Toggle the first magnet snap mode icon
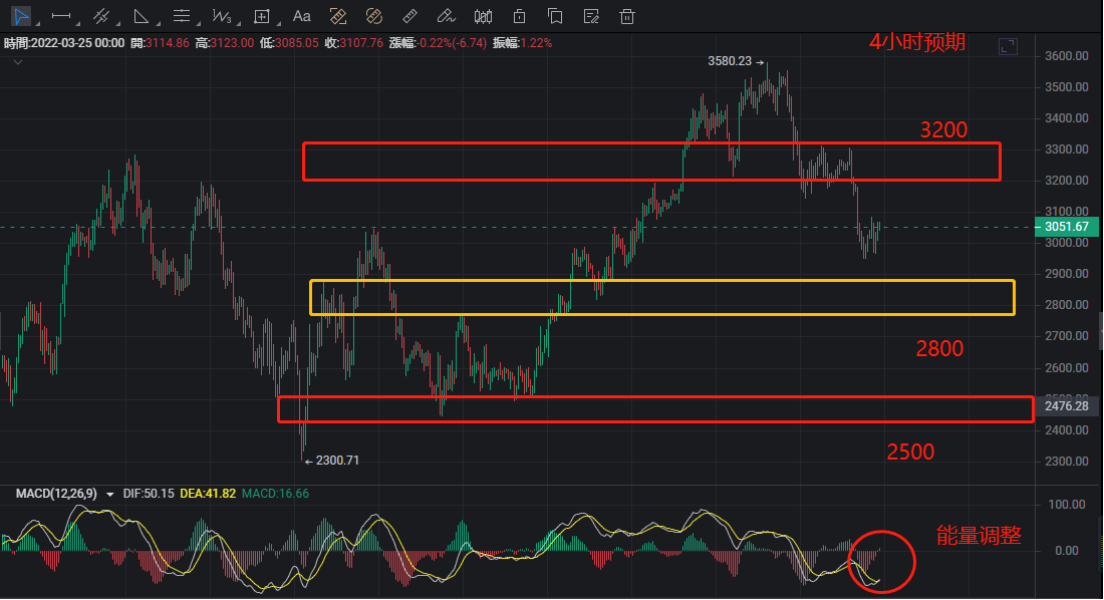Viewport: 1104px width, 600px height. [337, 16]
